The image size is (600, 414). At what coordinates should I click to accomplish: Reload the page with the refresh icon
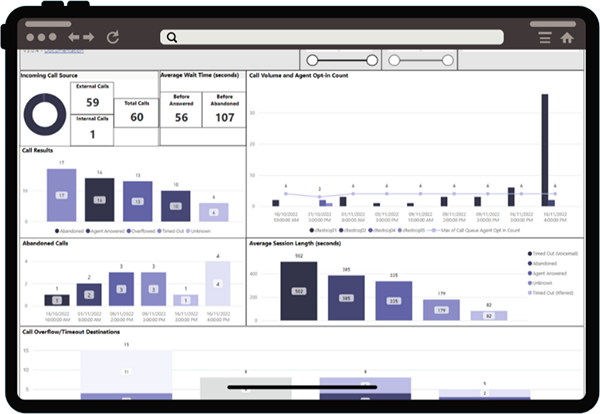click(113, 37)
